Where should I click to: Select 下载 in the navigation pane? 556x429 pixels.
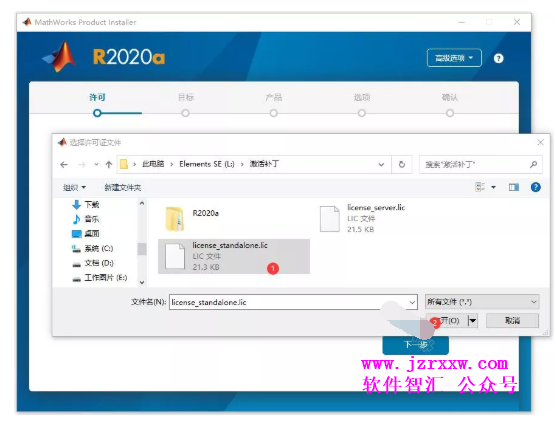86,205
